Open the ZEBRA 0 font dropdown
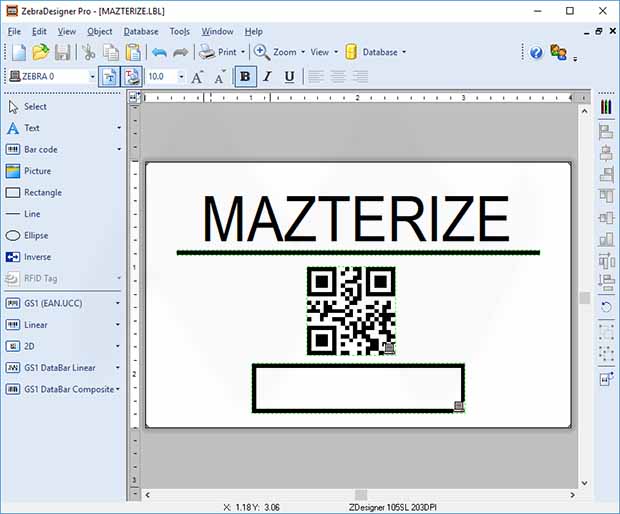This screenshot has height=514, width=620. pos(92,77)
